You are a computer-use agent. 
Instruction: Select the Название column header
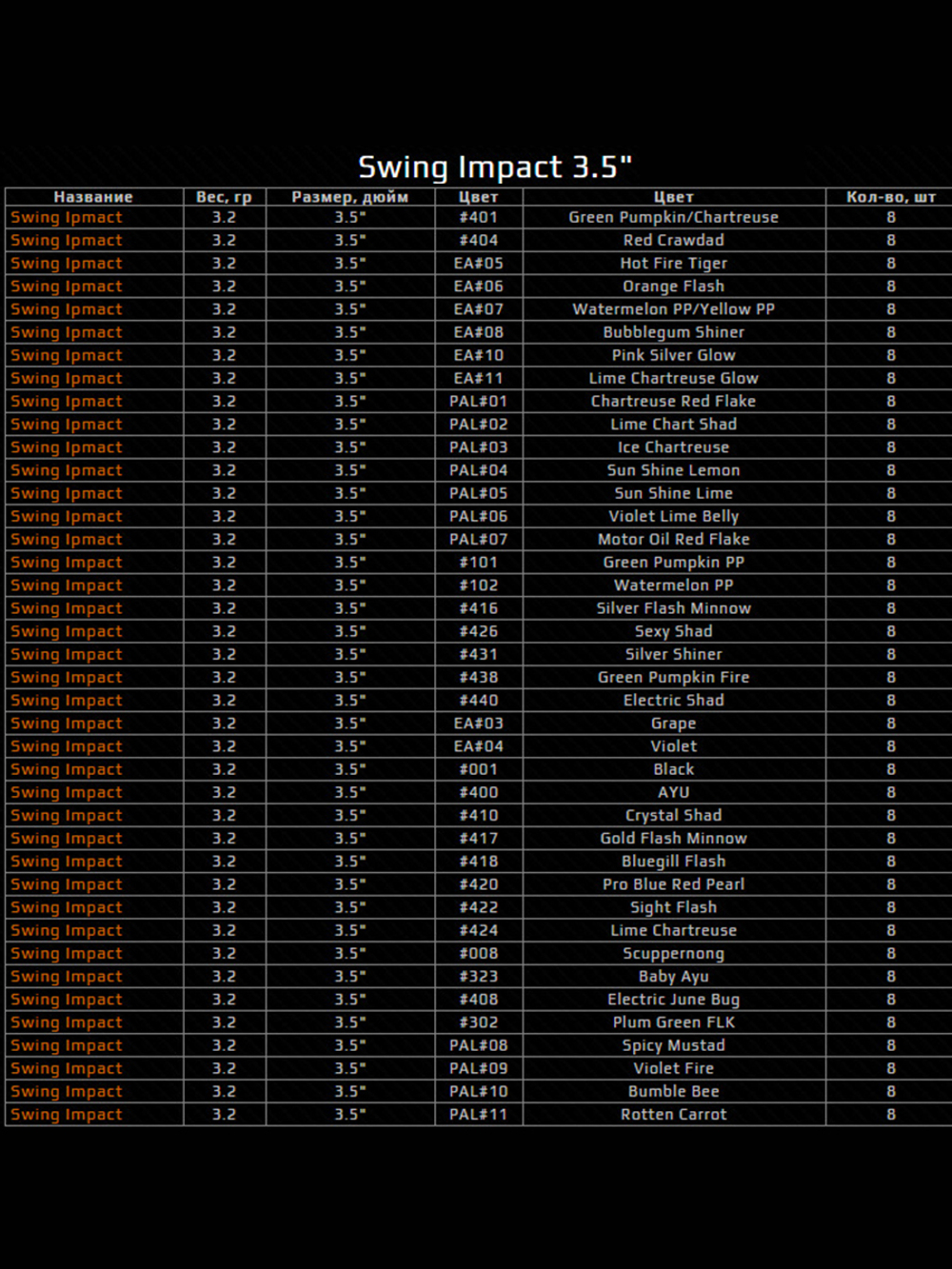[93, 197]
